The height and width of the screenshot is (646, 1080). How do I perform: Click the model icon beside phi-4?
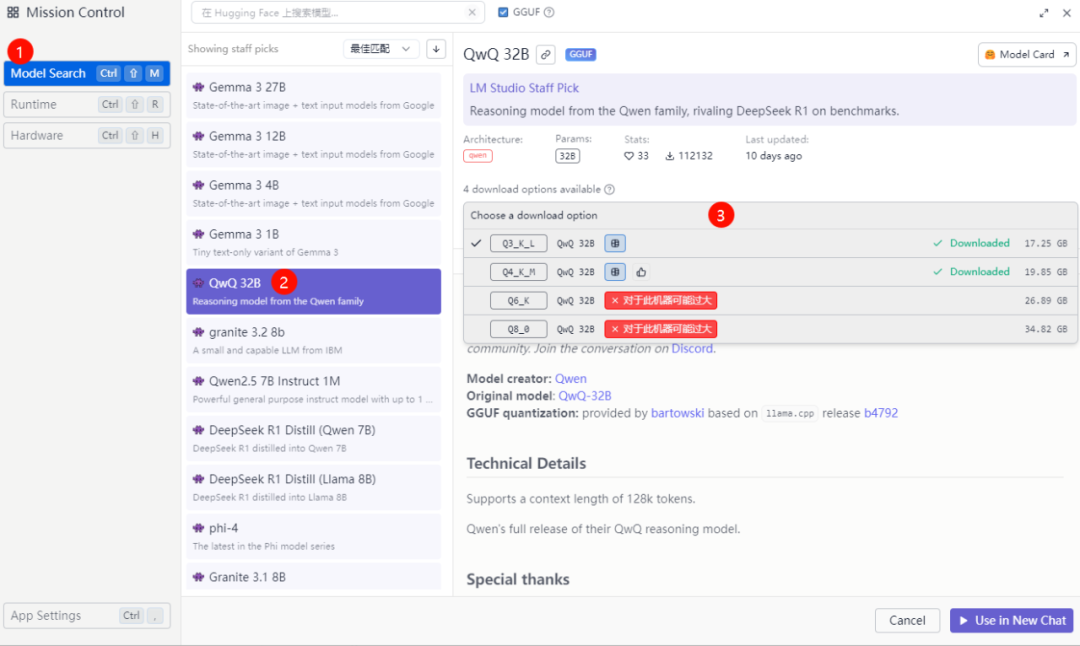coord(198,528)
